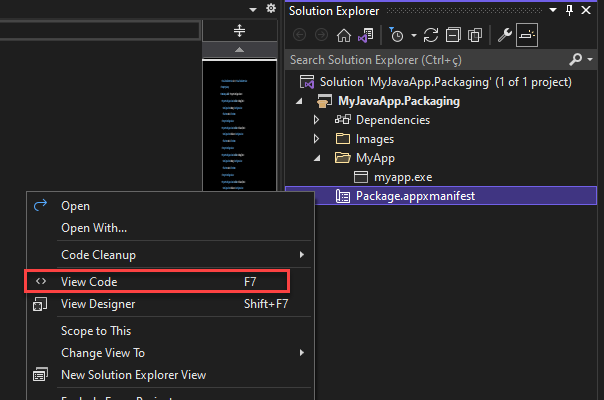Open Properties via wrench icon
The image size is (604, 400).
(505, 35)
